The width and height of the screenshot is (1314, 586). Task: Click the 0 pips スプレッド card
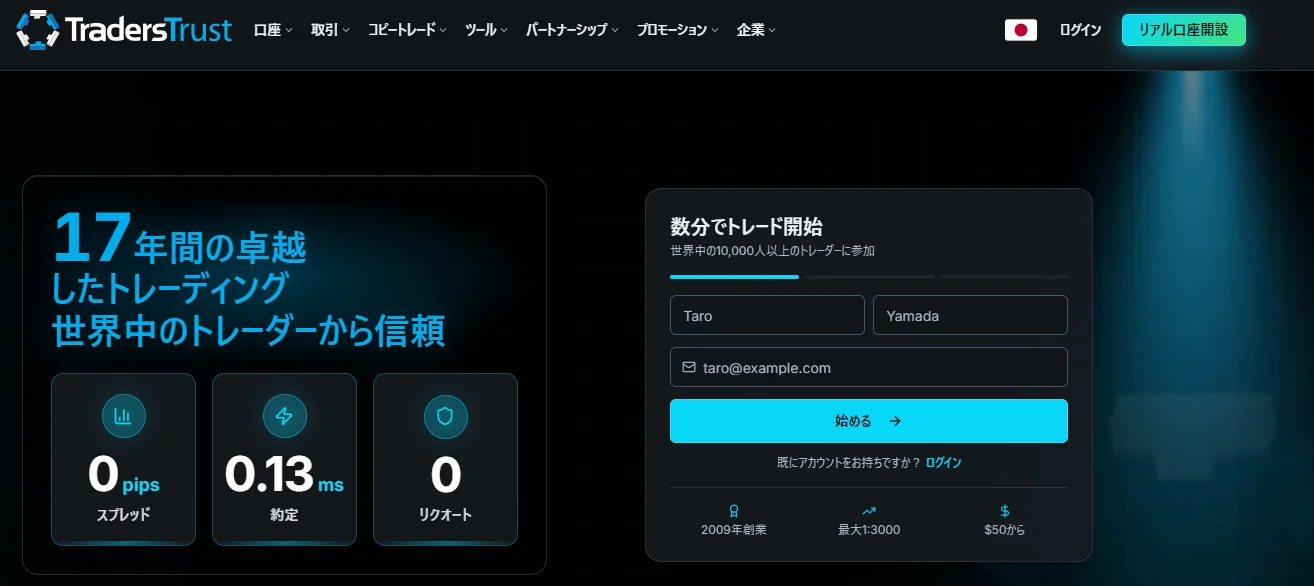[x=123, y=459]
